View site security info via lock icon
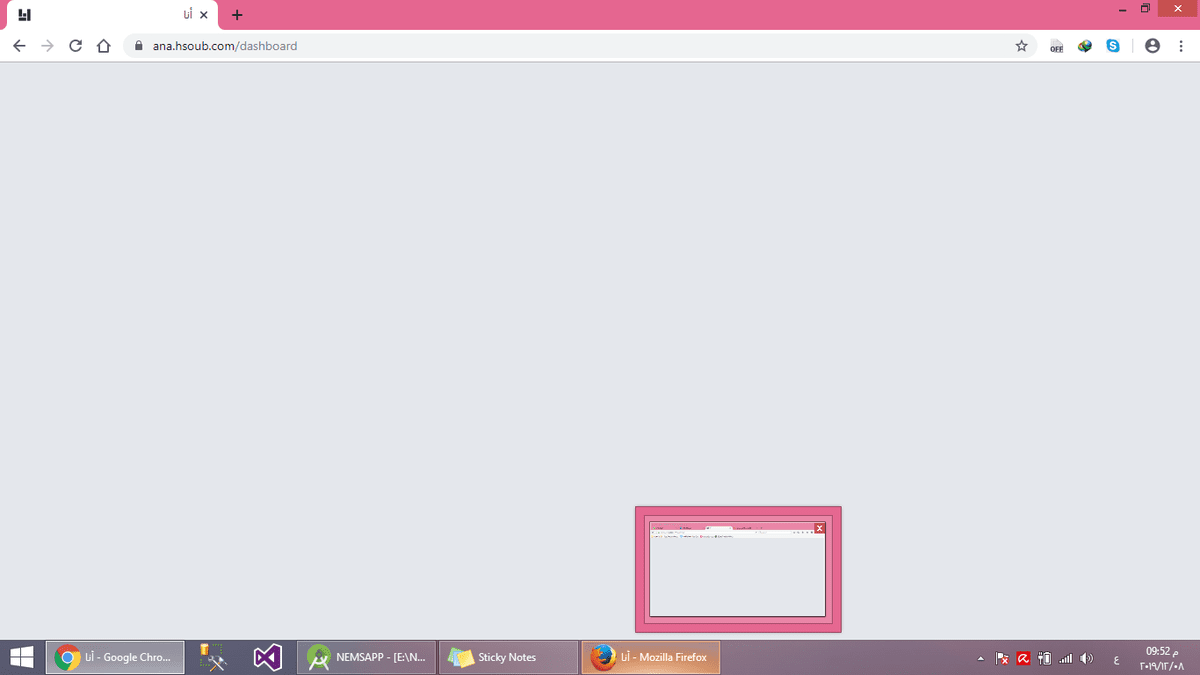 [x=139, y=46]
